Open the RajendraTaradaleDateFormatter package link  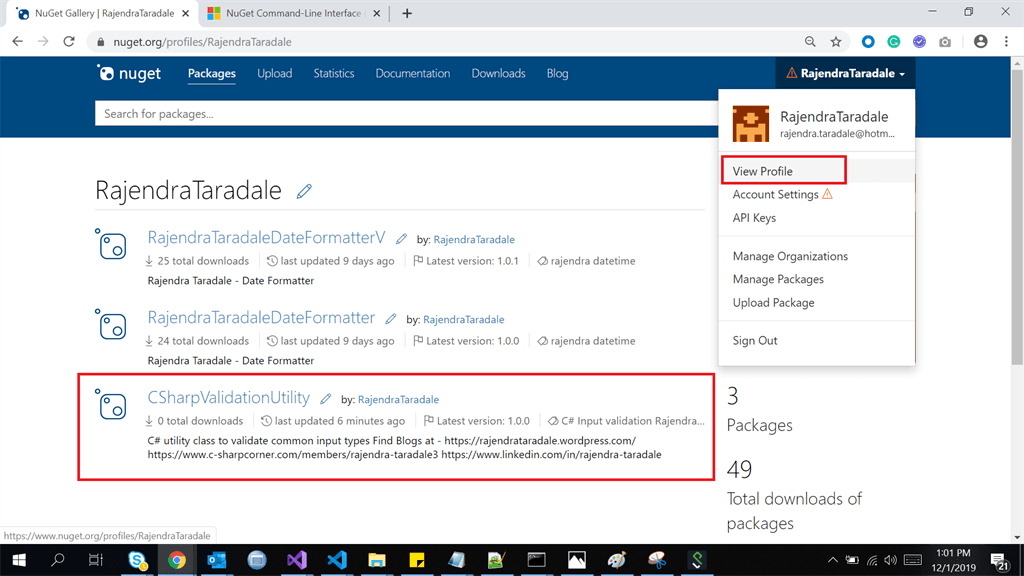click(261, 317)
